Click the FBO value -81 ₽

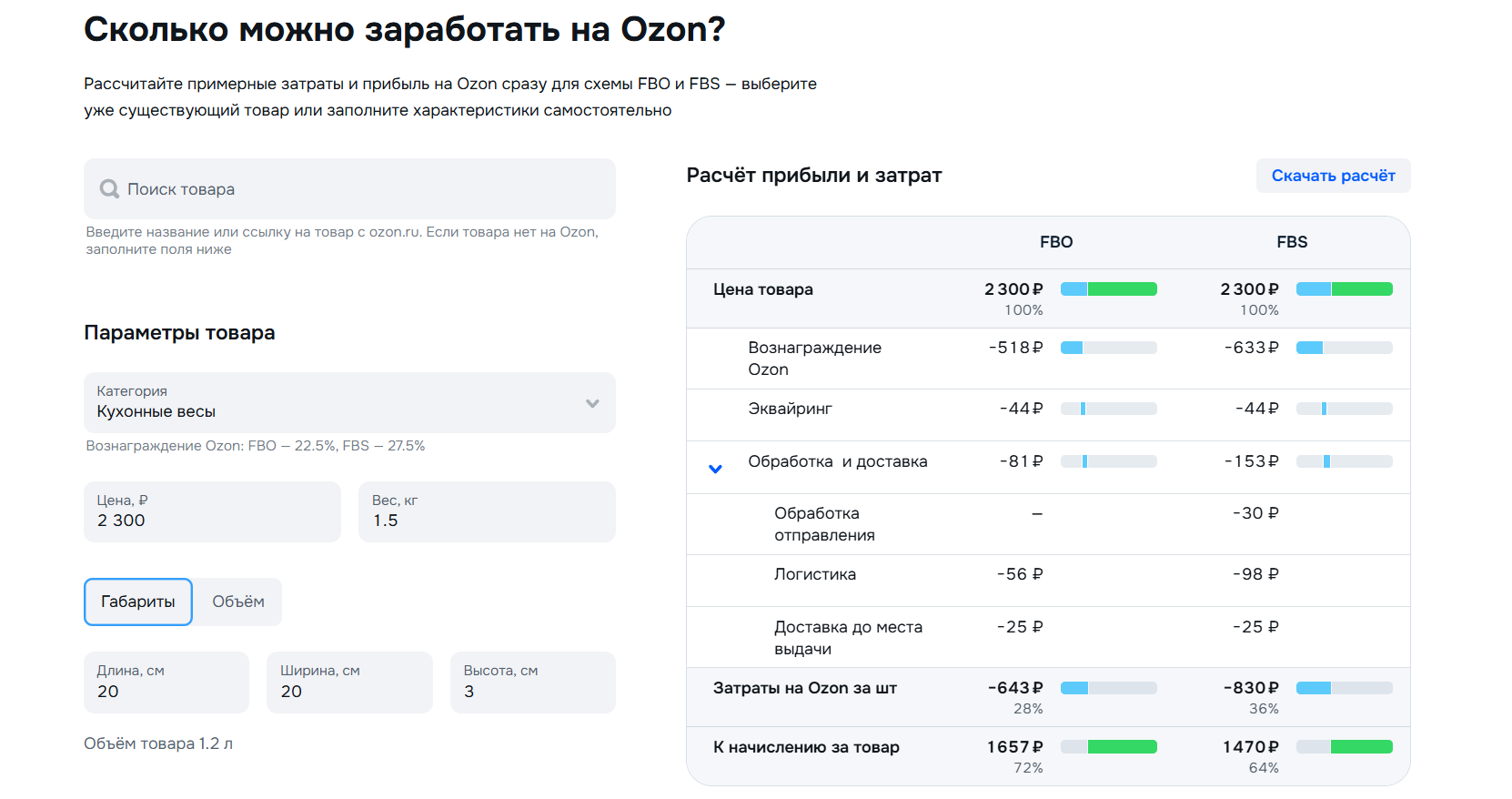(x=1022, y=461)
